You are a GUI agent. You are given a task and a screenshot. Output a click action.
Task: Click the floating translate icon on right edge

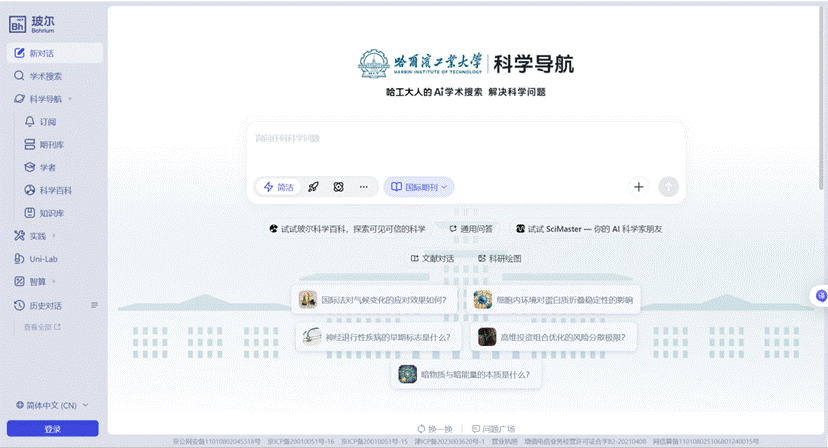(x=820, y=295)
